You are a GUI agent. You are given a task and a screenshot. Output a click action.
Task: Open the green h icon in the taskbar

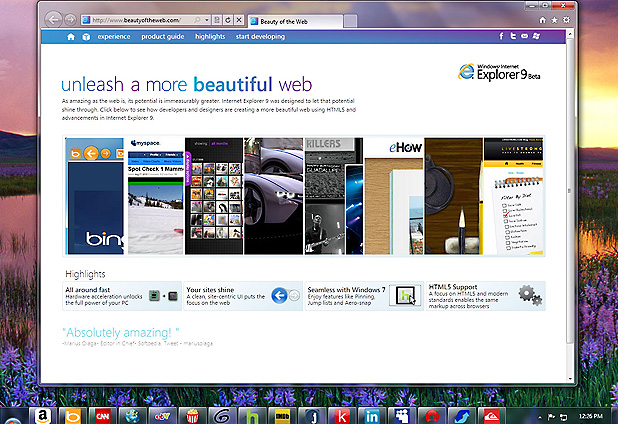(x=252, y=416)
